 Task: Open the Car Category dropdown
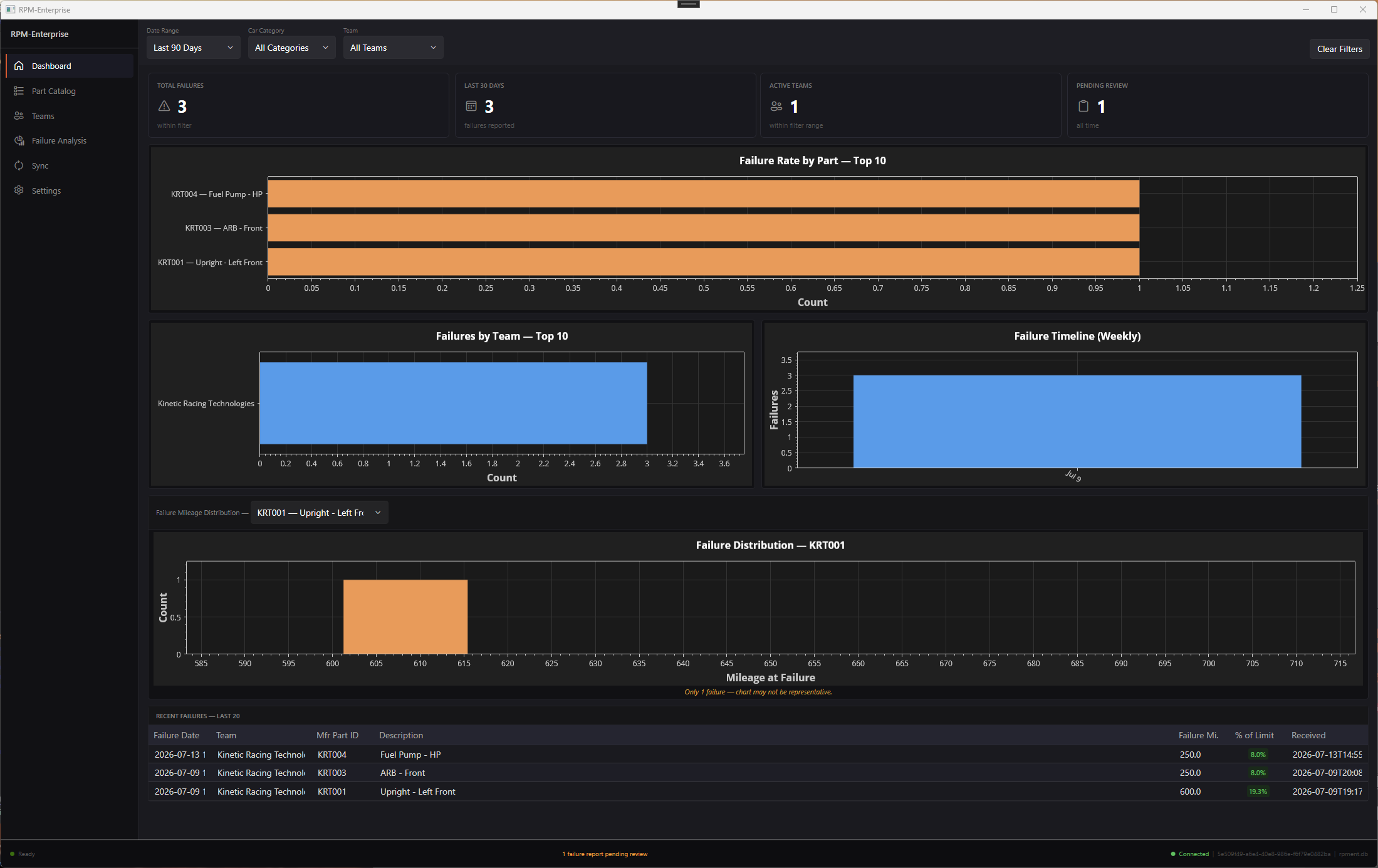(x=291, y=48)
